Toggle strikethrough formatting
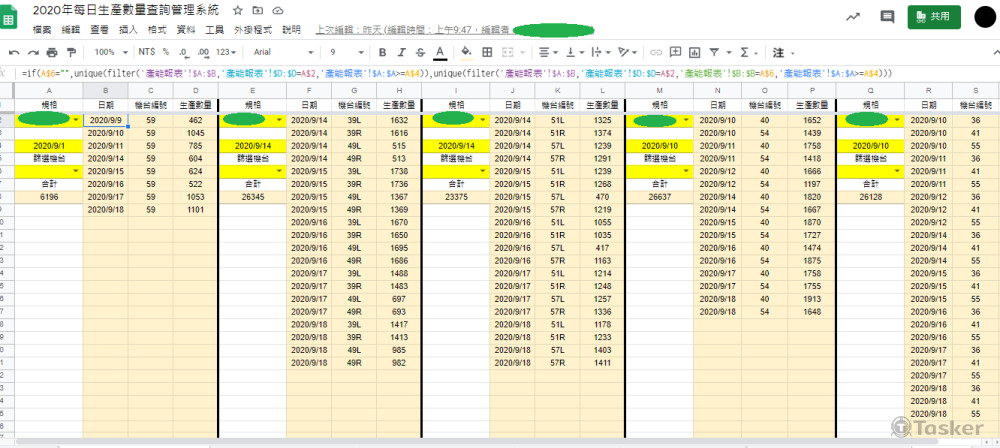Screen dimensions: 1000x448 (x=418, y=51)
